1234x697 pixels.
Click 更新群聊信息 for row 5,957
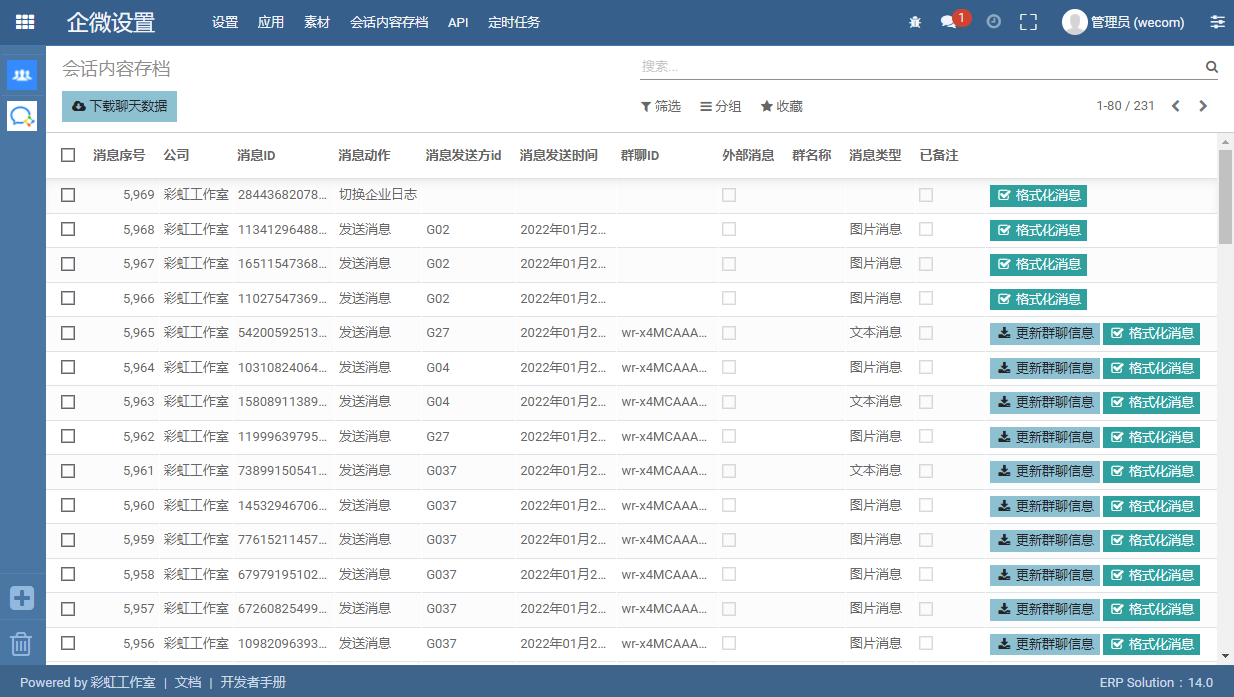[x=1045, y=609]
